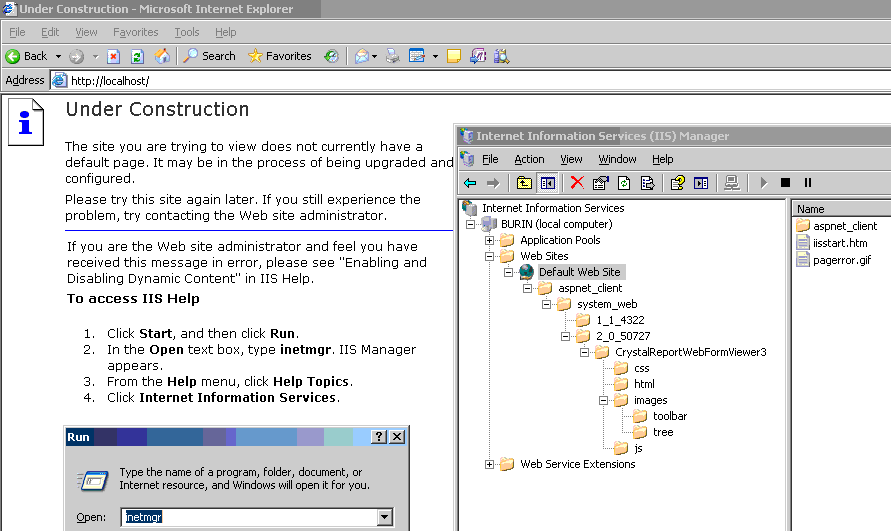Viewport: 891px width, 531px height.
Task: Click IIS toolbar Refresh icon
Action: click(x=624, y=183)
